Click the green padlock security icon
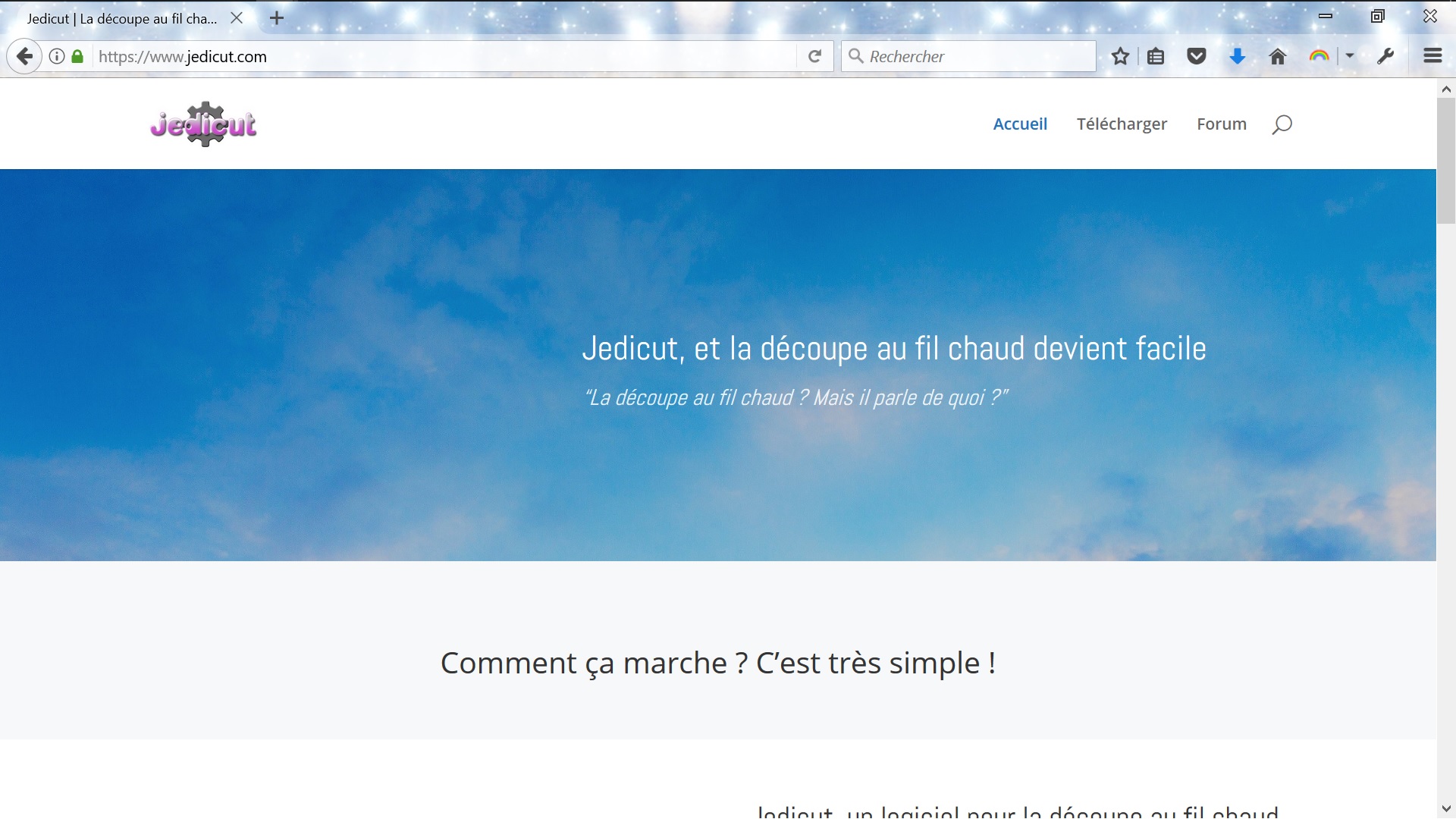1456x819 pixels. point(77,56)
